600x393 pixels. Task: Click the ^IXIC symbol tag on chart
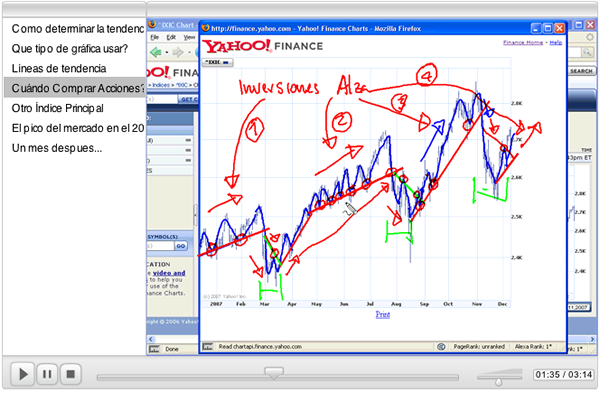pos(217,62)
